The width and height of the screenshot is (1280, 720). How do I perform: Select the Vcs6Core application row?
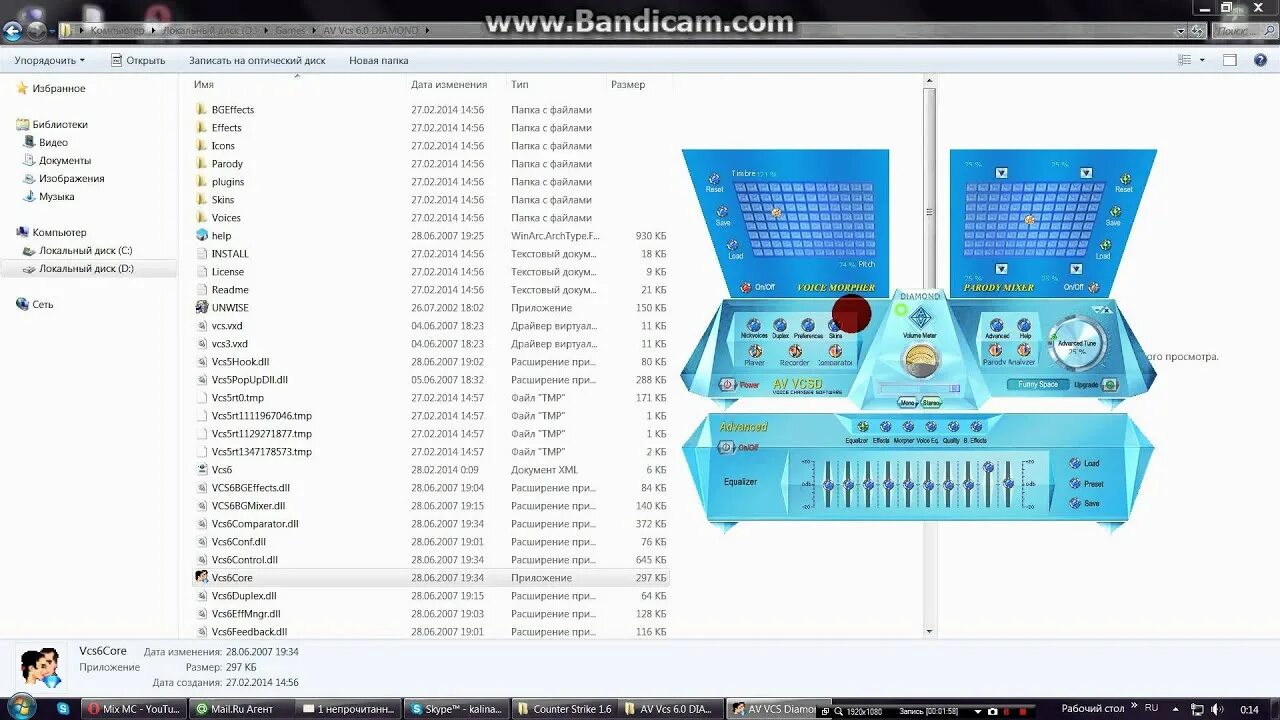432,578
